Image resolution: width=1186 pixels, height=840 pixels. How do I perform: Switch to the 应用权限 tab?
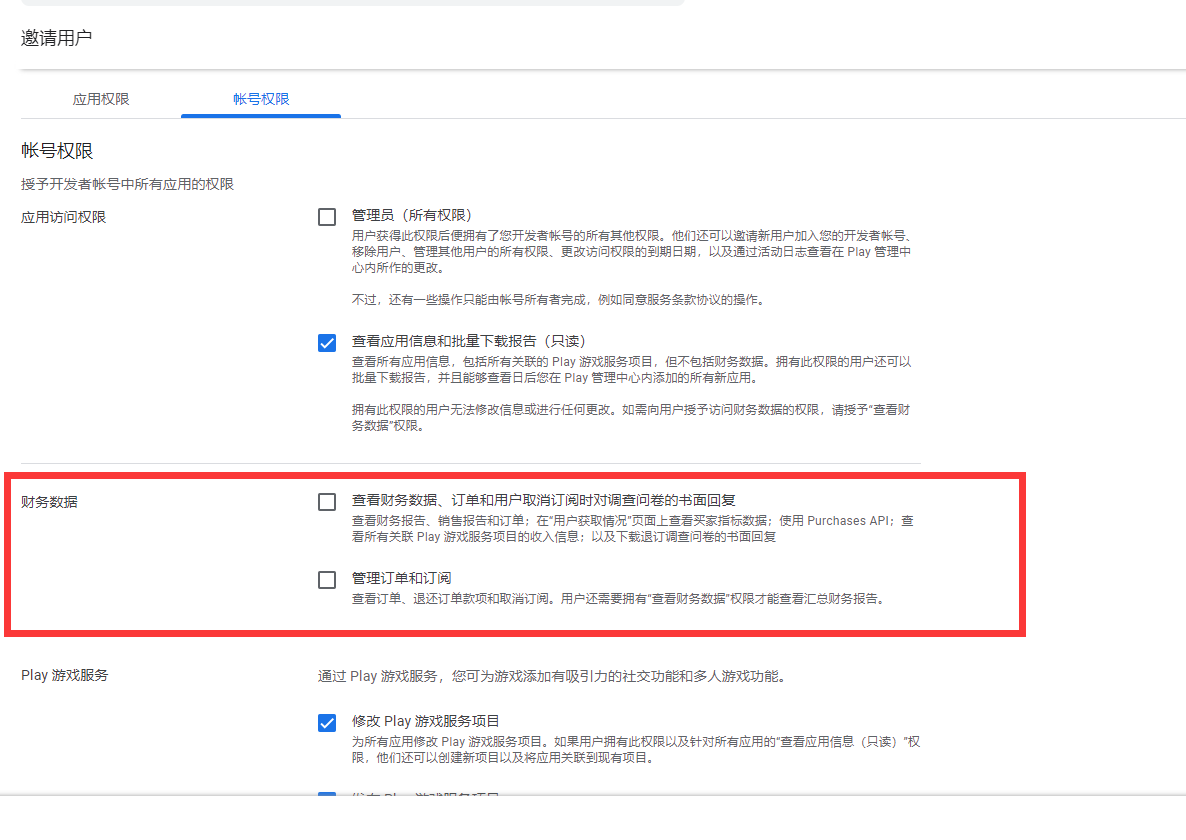pyautogui.click(x=100, y=99)
